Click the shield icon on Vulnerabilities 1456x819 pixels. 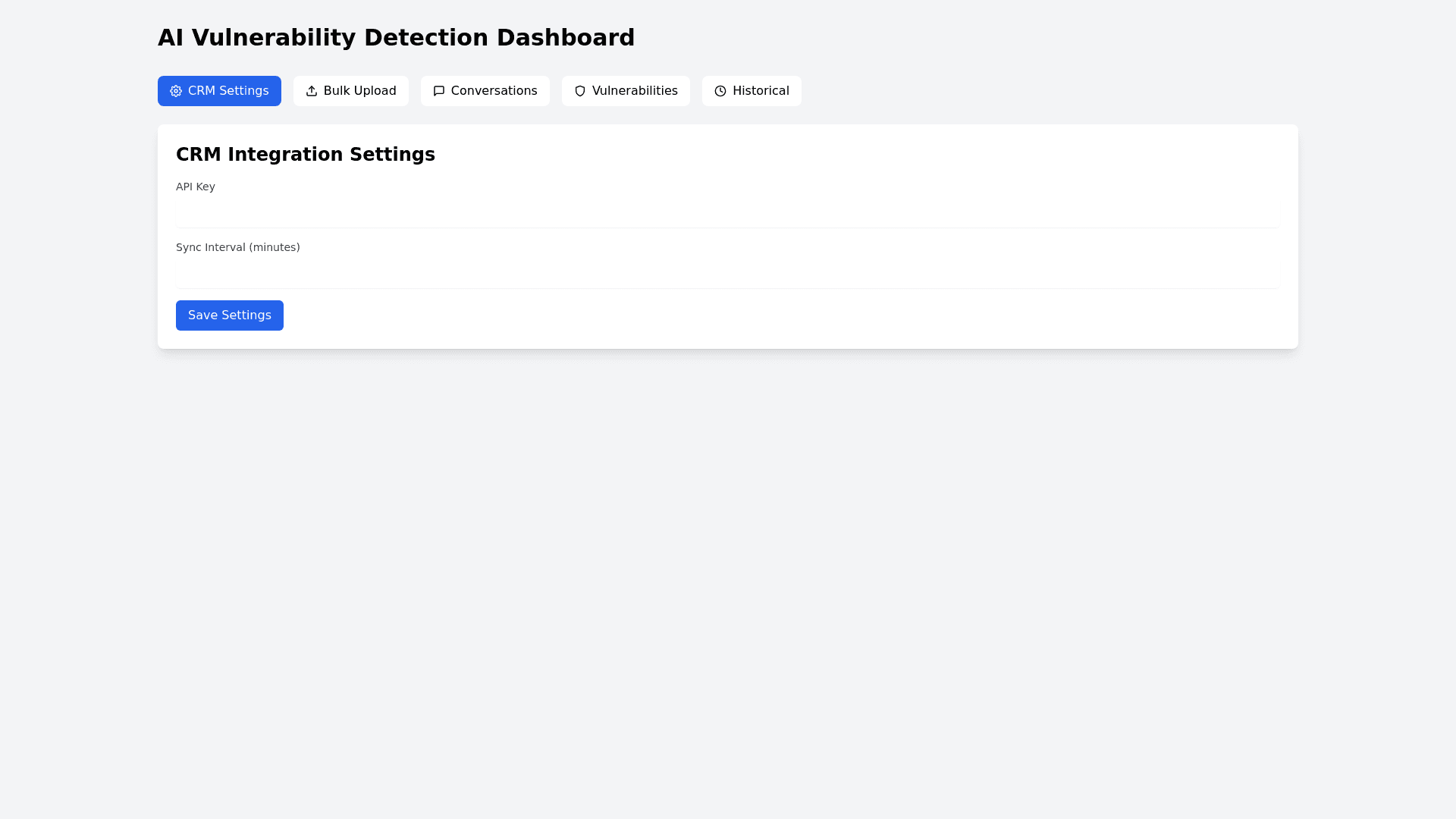(x=580, y=91)
